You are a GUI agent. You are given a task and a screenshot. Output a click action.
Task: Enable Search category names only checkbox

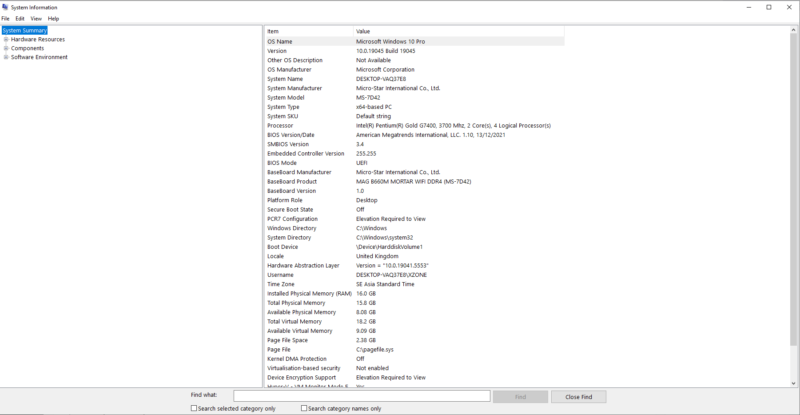(304, 408)
